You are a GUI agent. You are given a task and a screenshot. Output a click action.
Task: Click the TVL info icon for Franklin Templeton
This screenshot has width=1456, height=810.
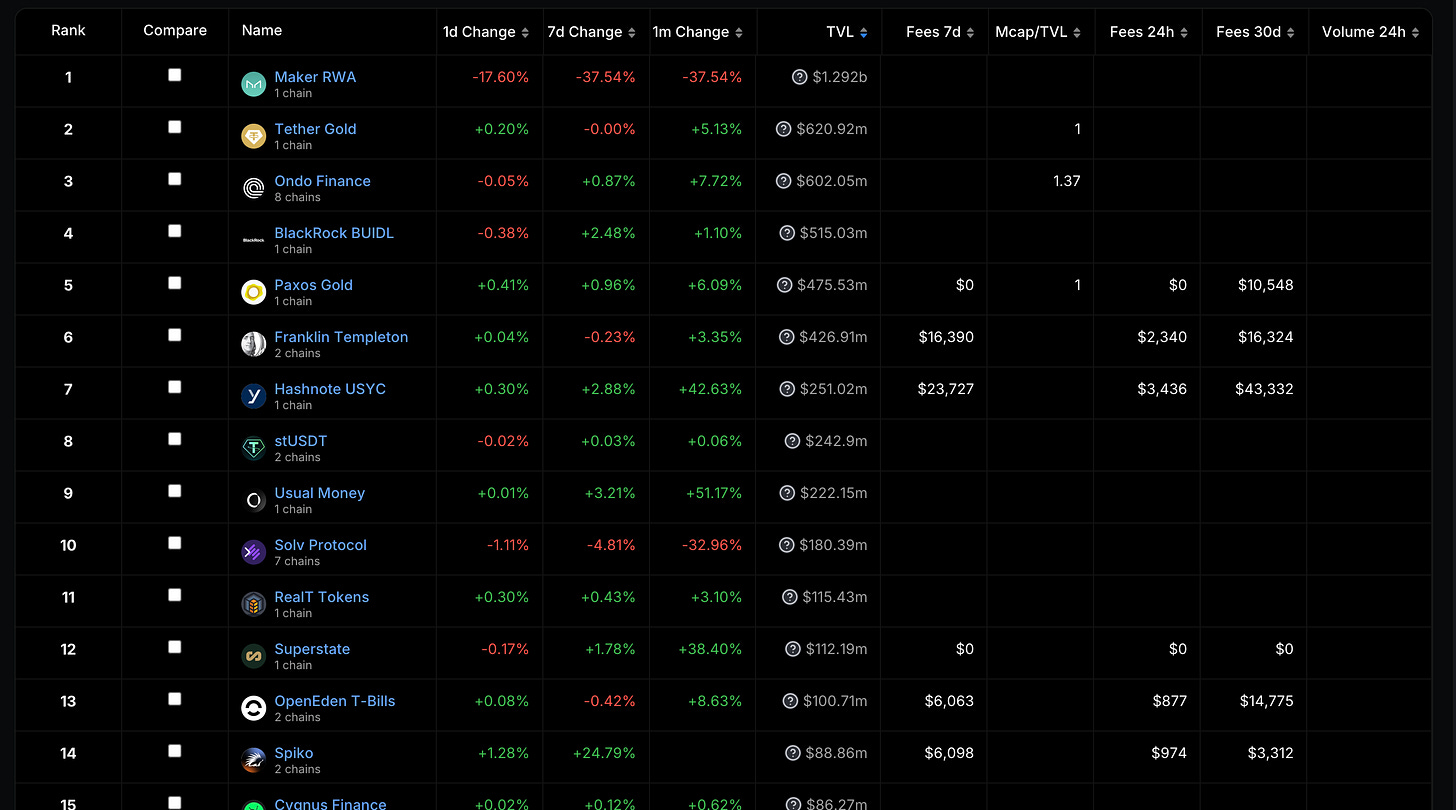(x=787, y=337)
